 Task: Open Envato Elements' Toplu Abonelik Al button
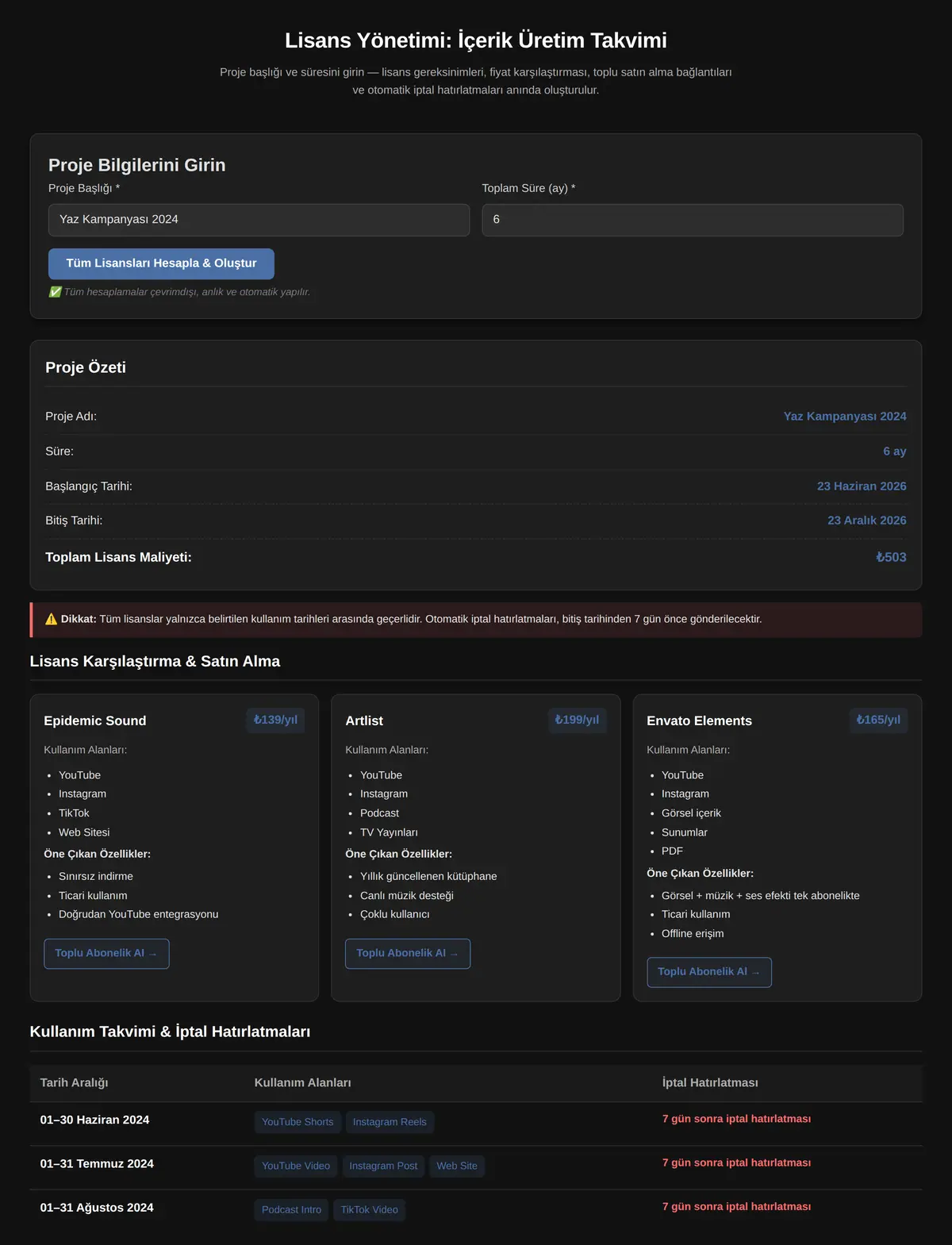pos(709,972)
